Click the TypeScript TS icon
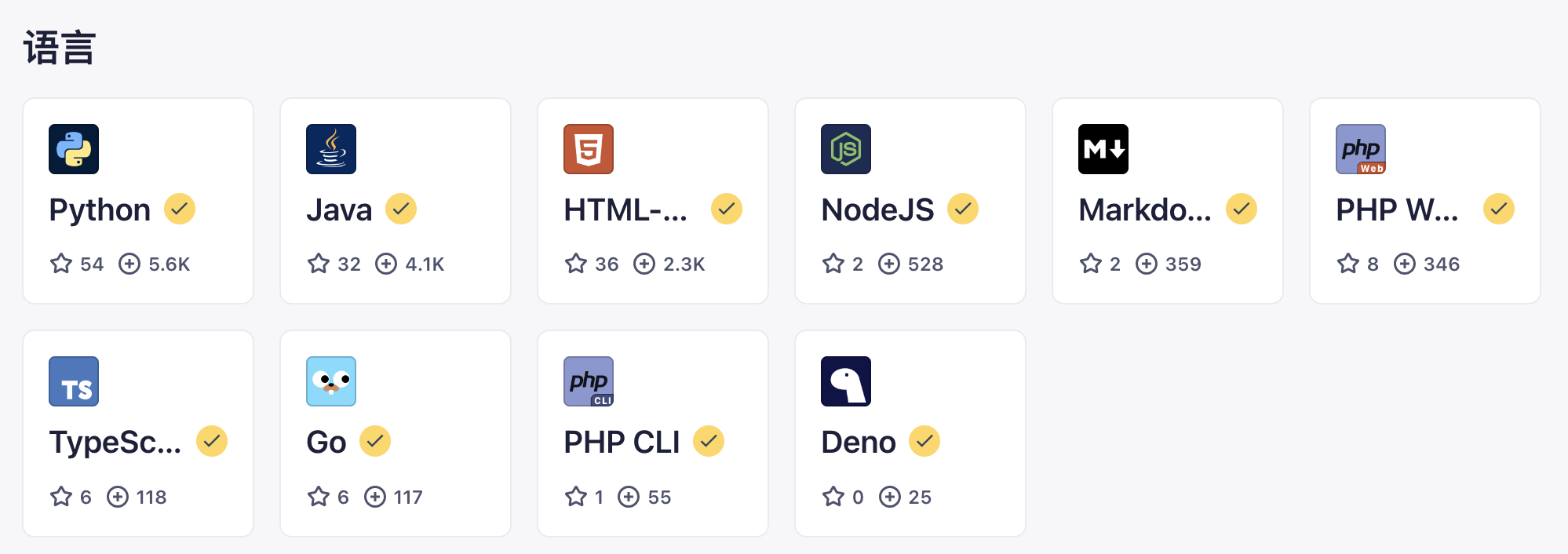Viewport: 1568px width, 554px height. pyautogui.click(x=74, y=381)
